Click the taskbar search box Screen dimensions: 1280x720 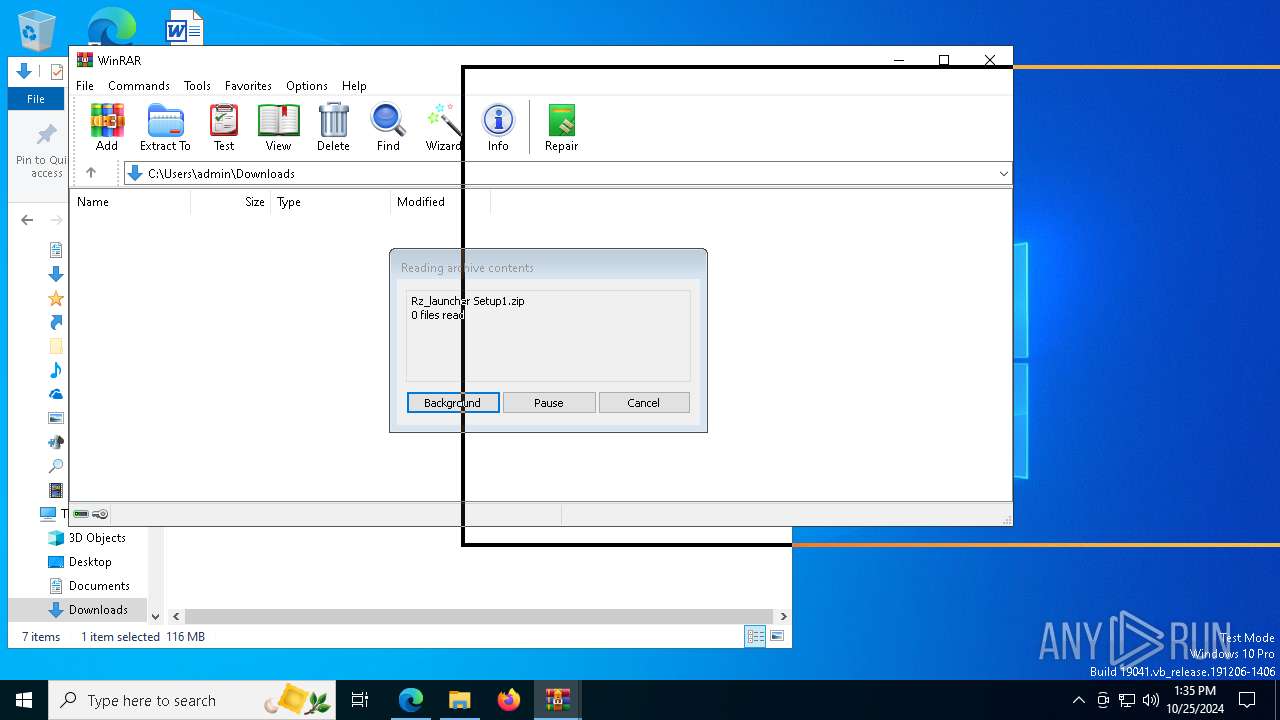click(192, 700)
